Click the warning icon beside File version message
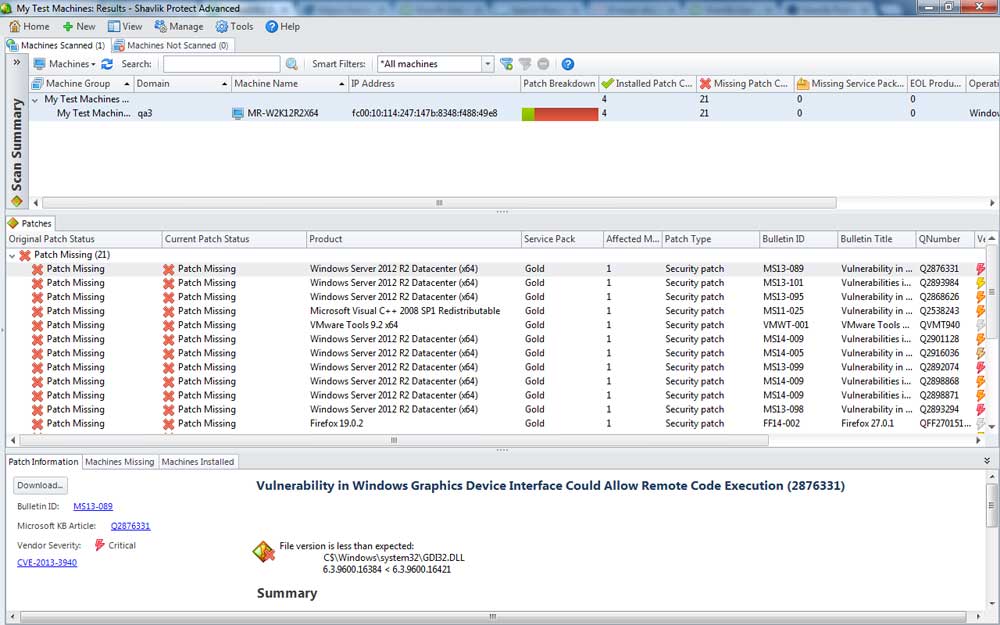The width and height of the screenshot is (1000, 625). pos(263,552)
